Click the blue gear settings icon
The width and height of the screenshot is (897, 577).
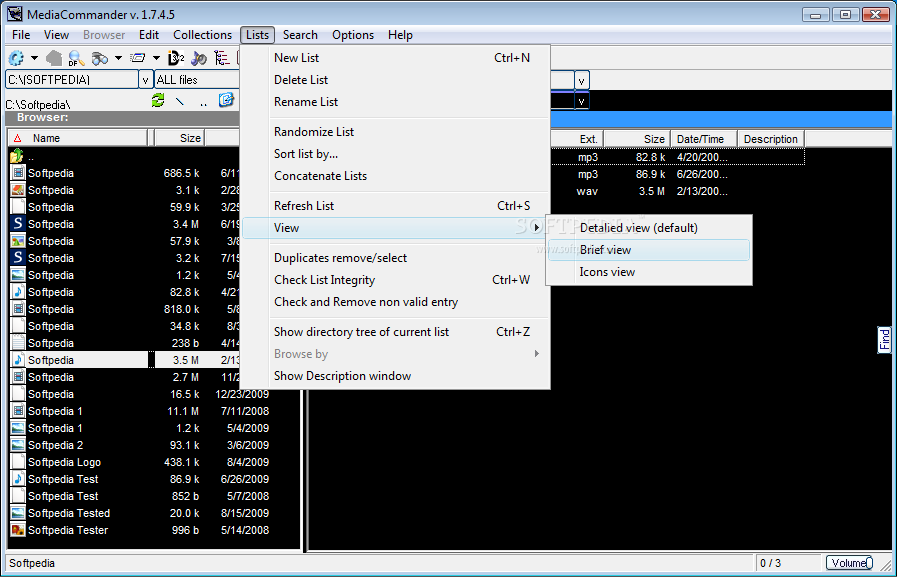pyautogui.click(x=16, y=58)
